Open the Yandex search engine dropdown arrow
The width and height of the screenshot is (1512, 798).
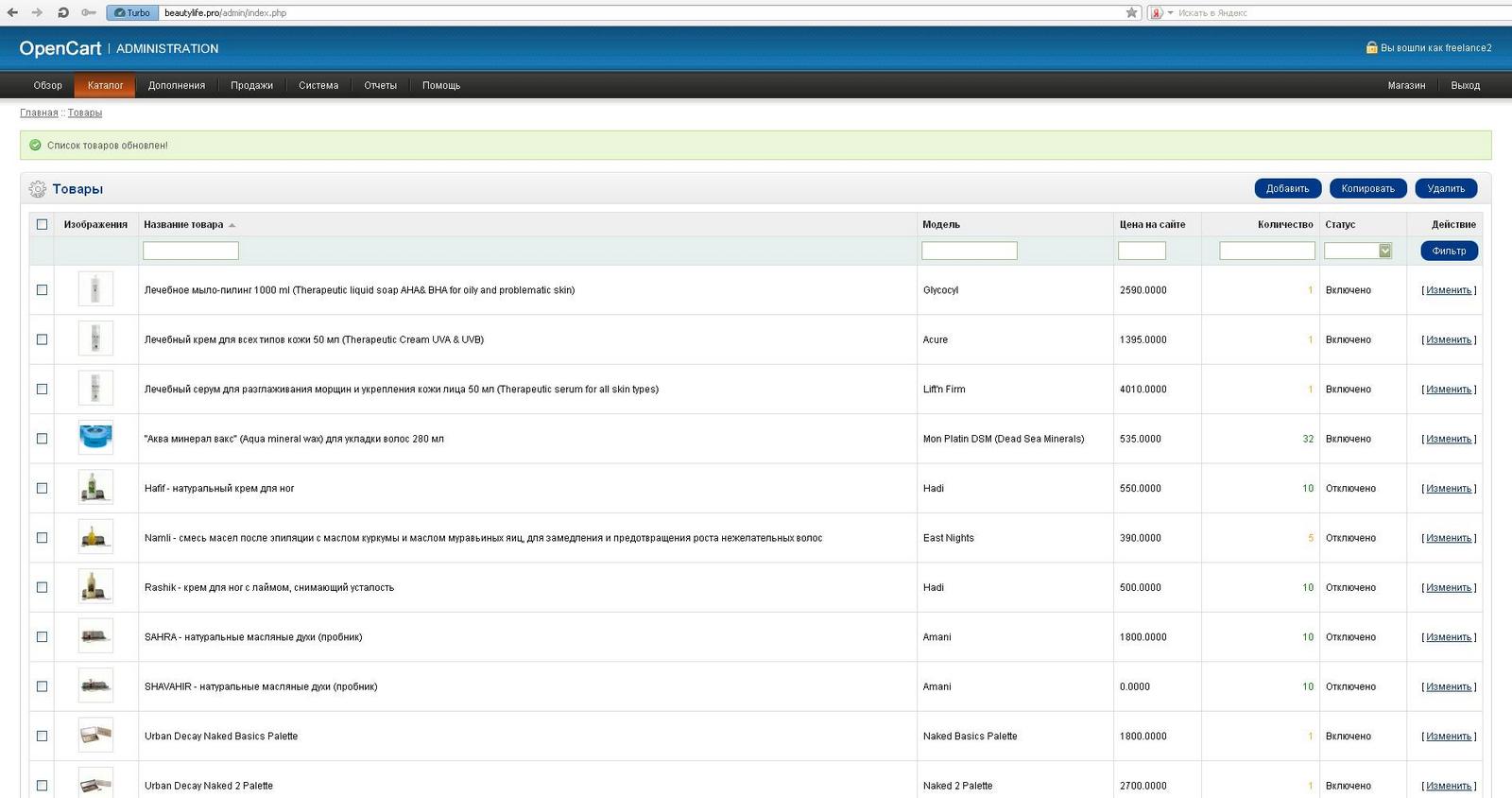pos(1170,12)
